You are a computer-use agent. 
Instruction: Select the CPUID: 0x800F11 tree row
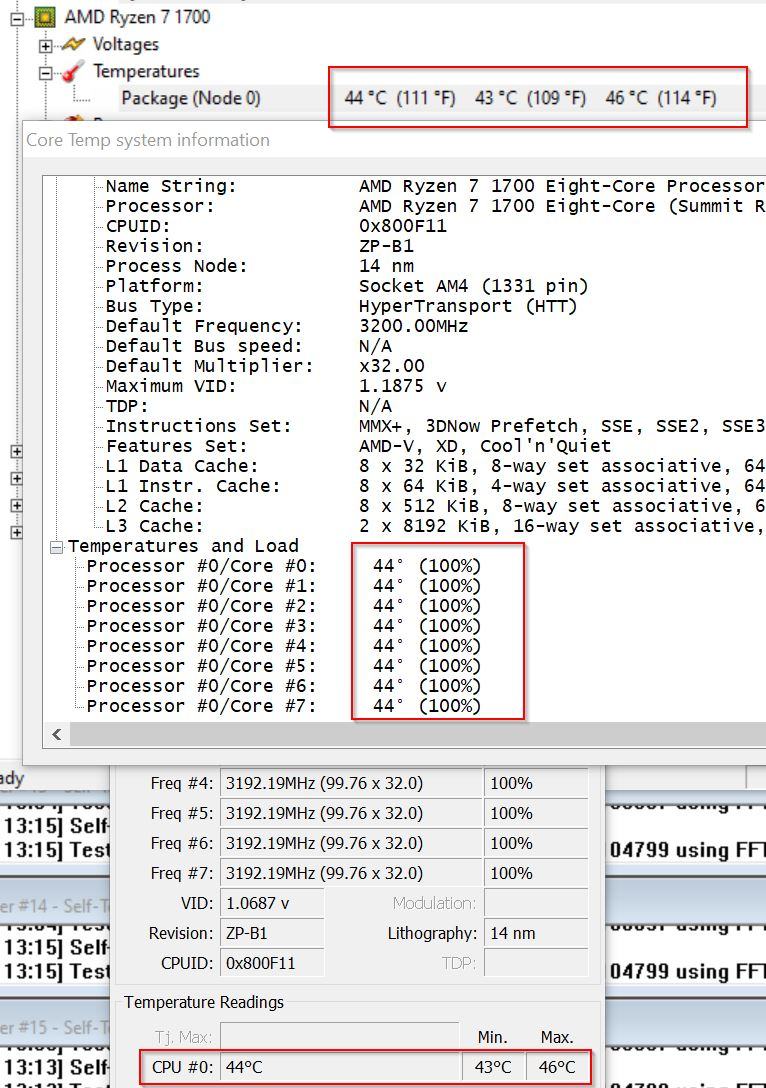pos(276,226)
